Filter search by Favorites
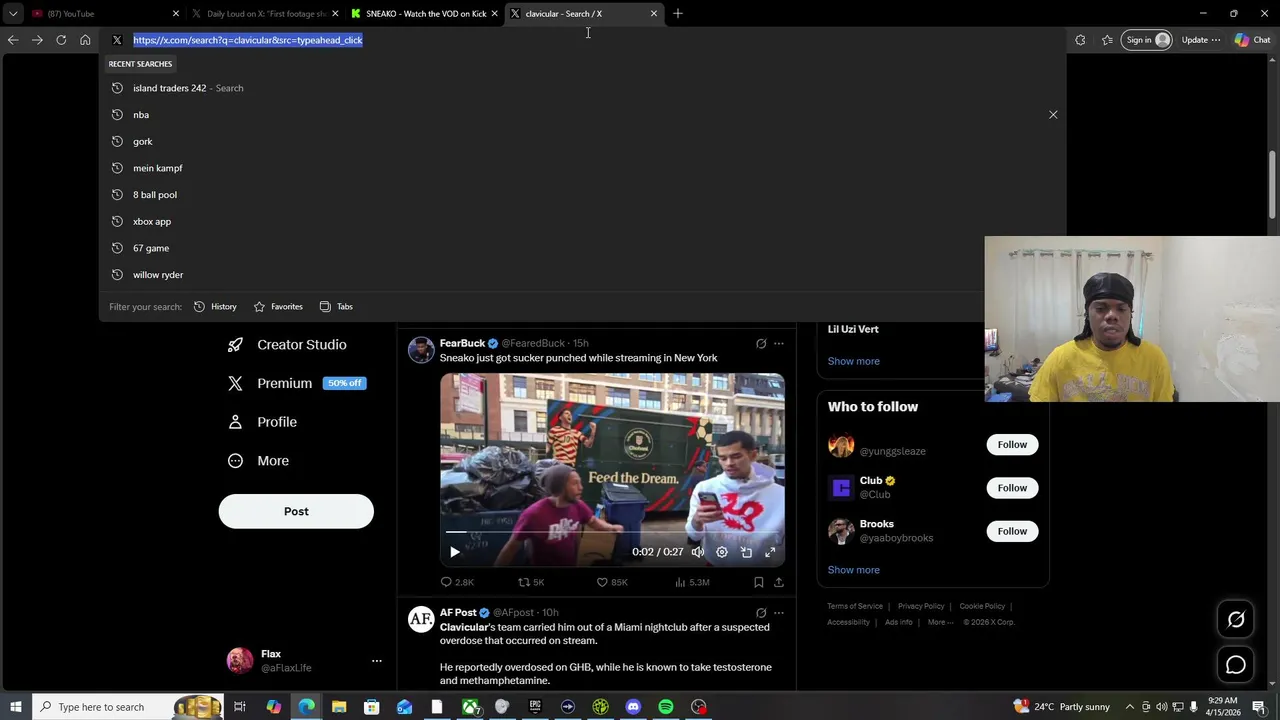Image resolution: width=1280 pixels, height=720 pixels. pyautogui.click(x=278, y=307)
